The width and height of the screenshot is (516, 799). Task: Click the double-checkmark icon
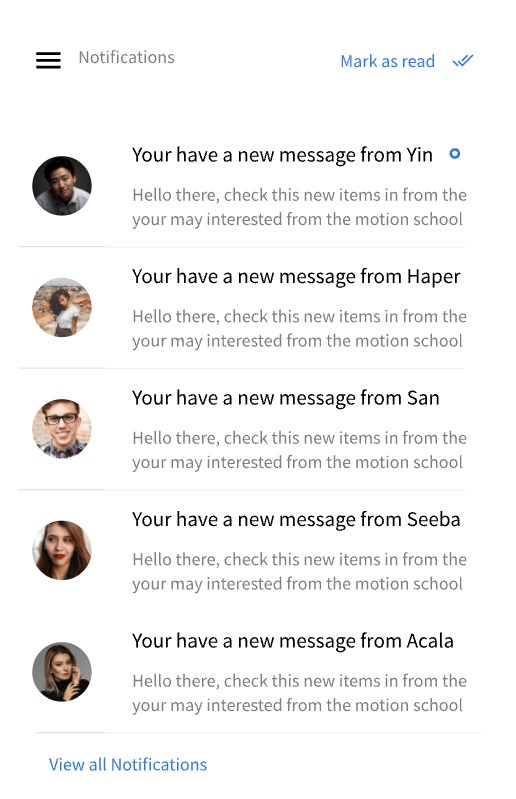463,61
